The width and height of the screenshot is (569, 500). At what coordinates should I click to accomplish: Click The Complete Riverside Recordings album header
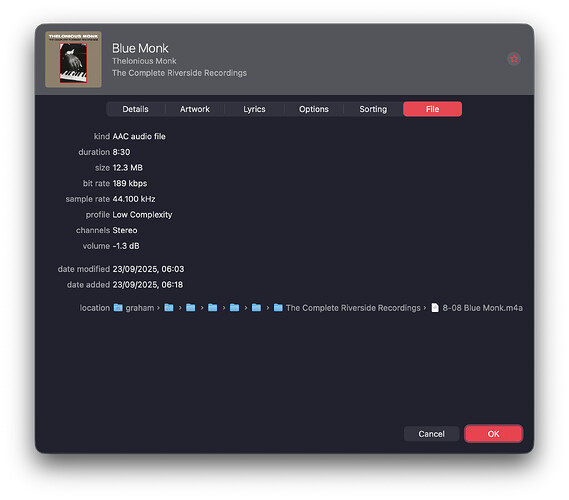click(x=179, y=73)
